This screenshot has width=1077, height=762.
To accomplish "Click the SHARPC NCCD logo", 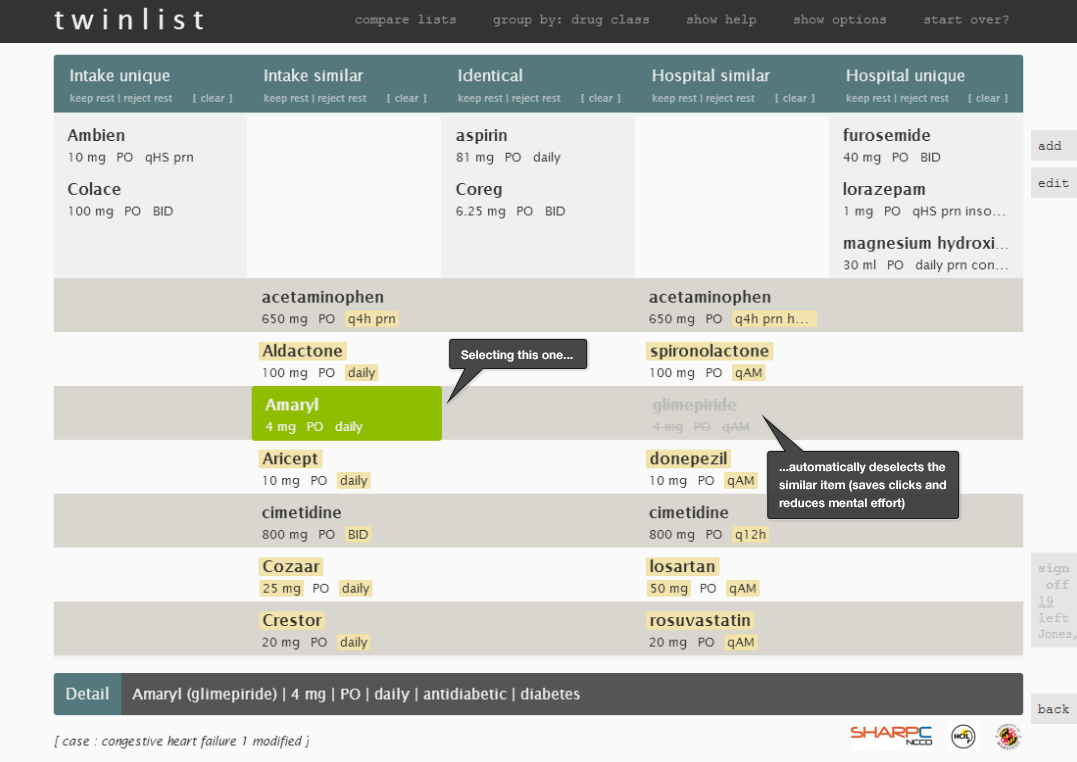I will [891, 737].
